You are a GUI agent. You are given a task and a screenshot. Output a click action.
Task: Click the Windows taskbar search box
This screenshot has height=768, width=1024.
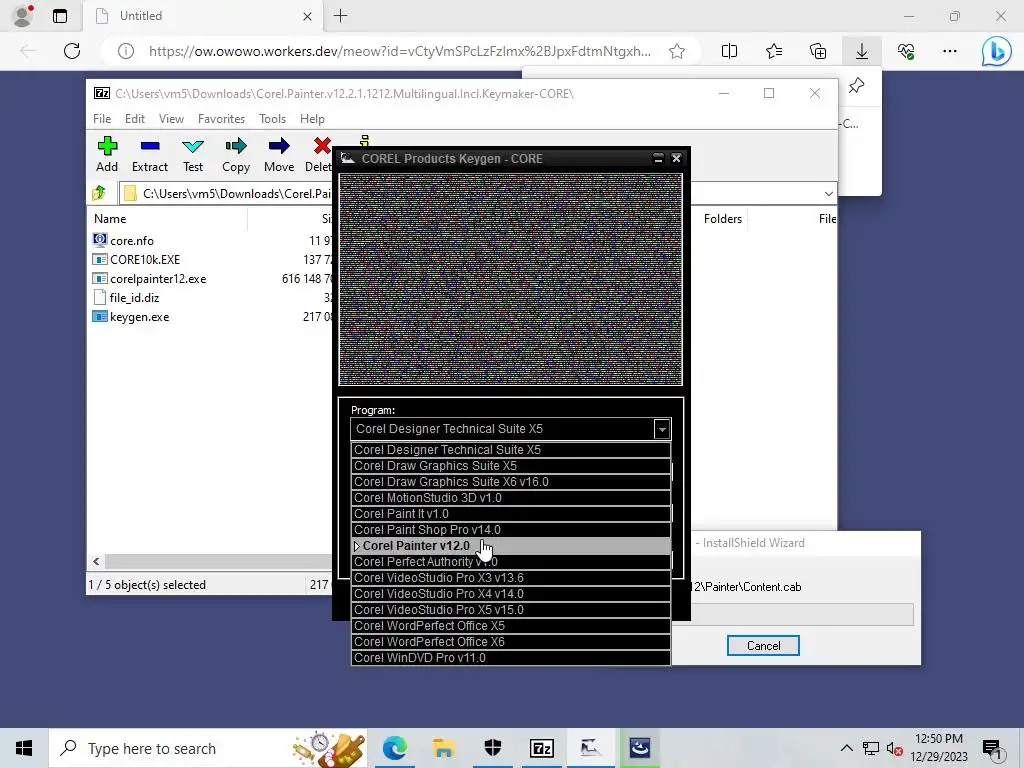coord(208,748)
